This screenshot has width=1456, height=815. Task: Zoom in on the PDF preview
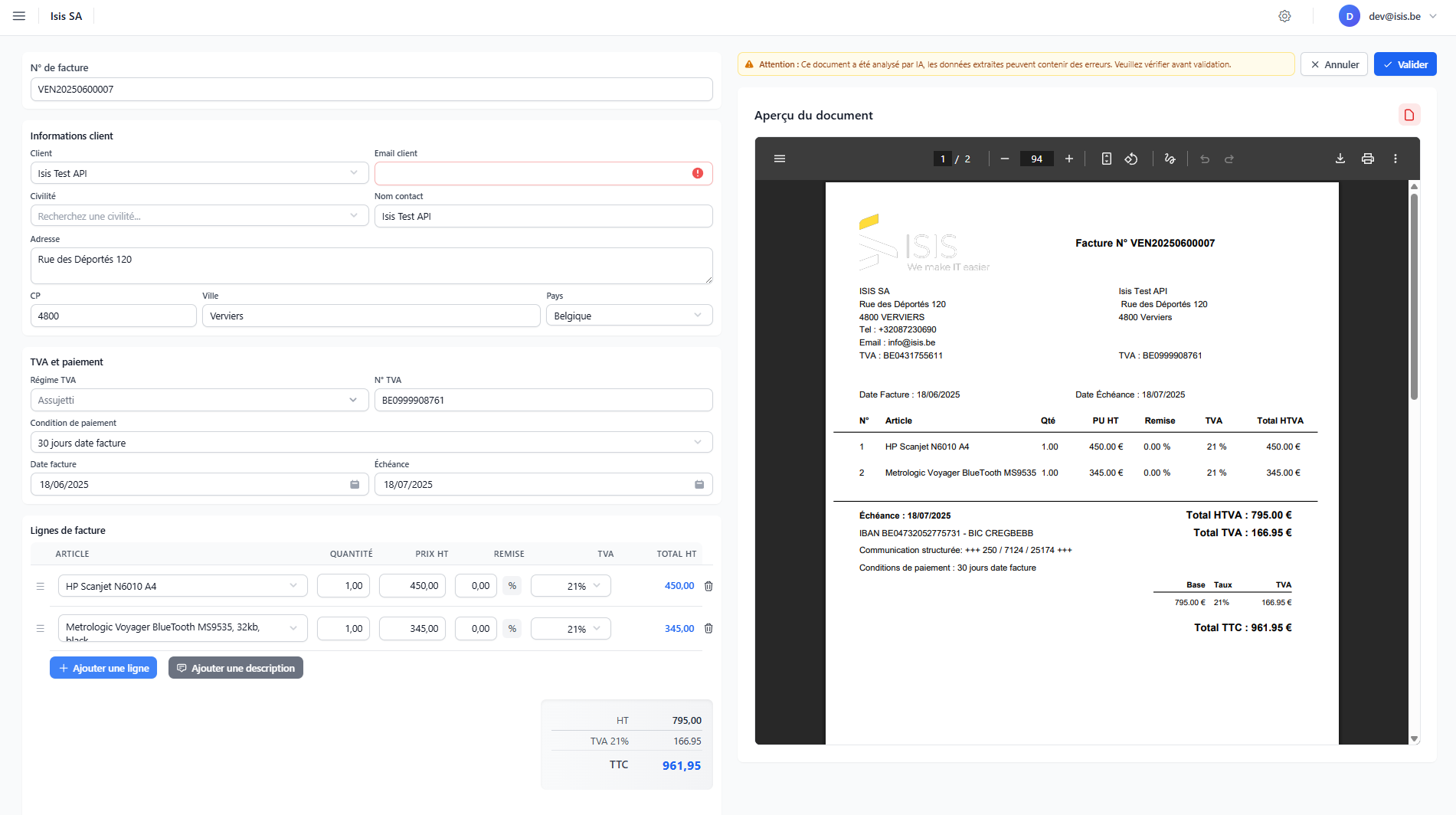1068,159
